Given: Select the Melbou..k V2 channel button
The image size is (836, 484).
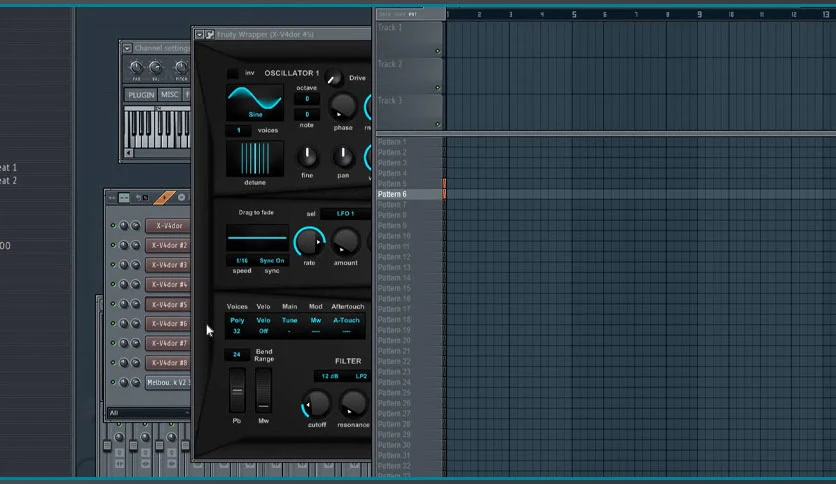Looking at the screenshot, I should tap(168, 383).
